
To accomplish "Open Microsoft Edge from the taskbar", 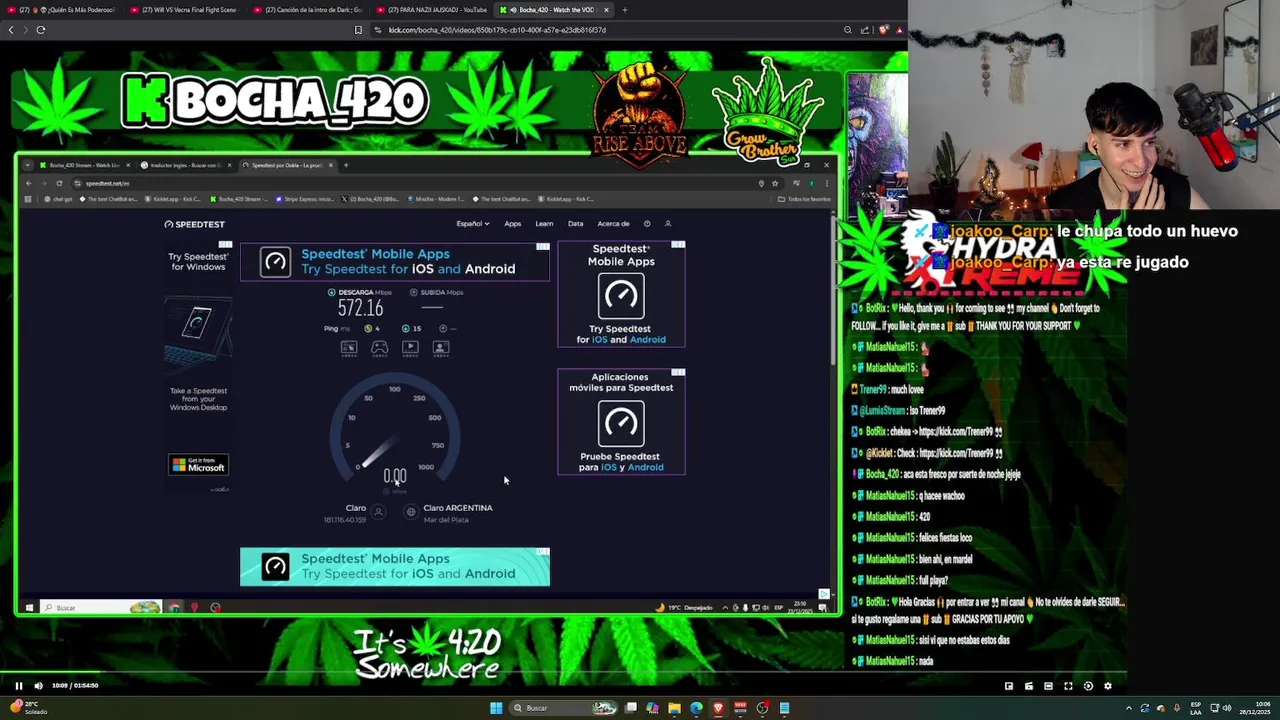I will coord(696,708).
